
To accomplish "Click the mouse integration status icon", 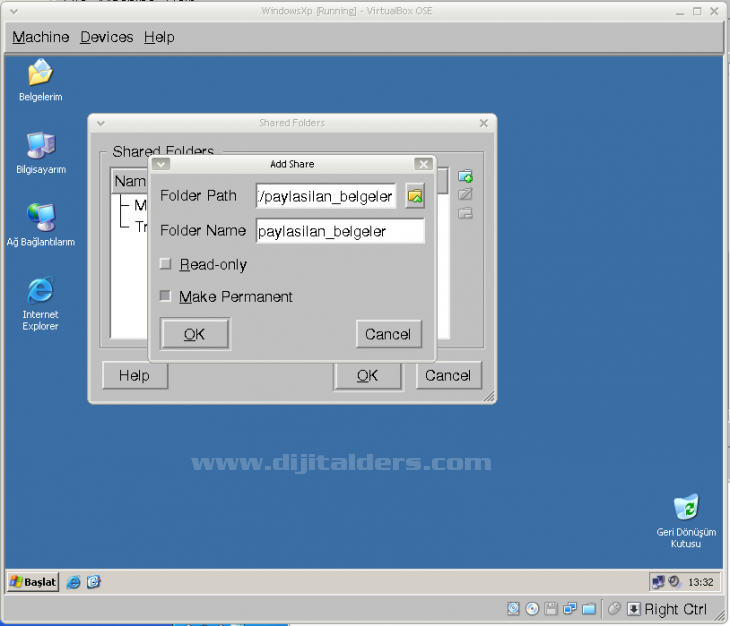I will 615,608.
